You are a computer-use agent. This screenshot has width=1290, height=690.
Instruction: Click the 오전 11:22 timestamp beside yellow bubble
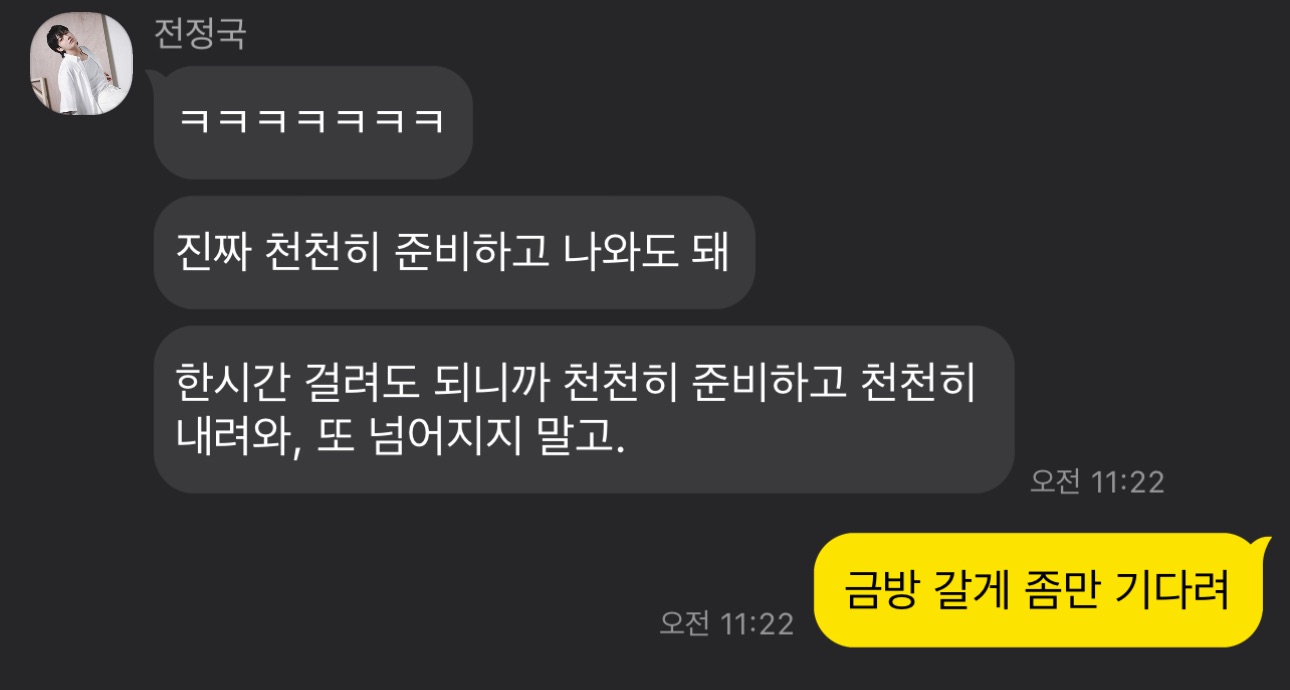[x=726, y=623]
